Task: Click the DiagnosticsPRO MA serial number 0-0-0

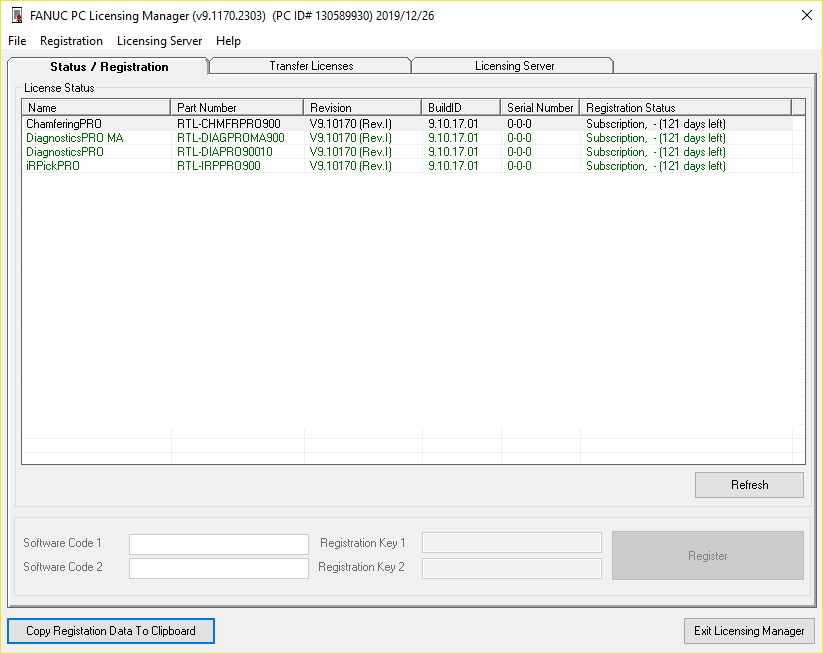Action: [x=519, y=138]
